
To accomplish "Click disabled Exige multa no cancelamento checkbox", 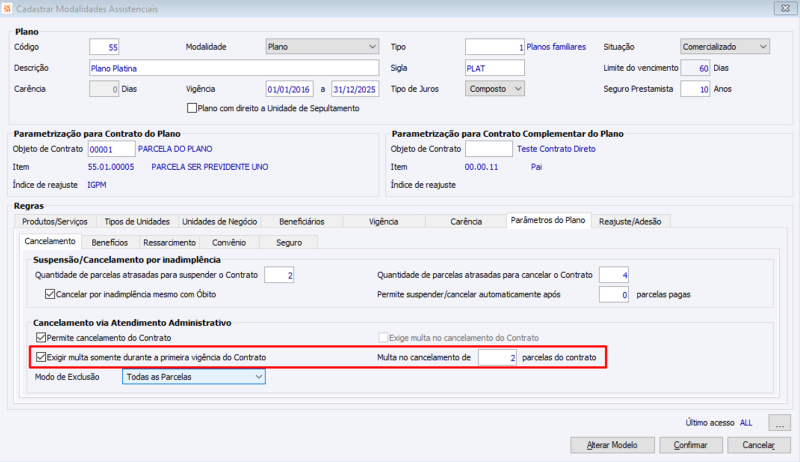I will (x=383, y=338).
